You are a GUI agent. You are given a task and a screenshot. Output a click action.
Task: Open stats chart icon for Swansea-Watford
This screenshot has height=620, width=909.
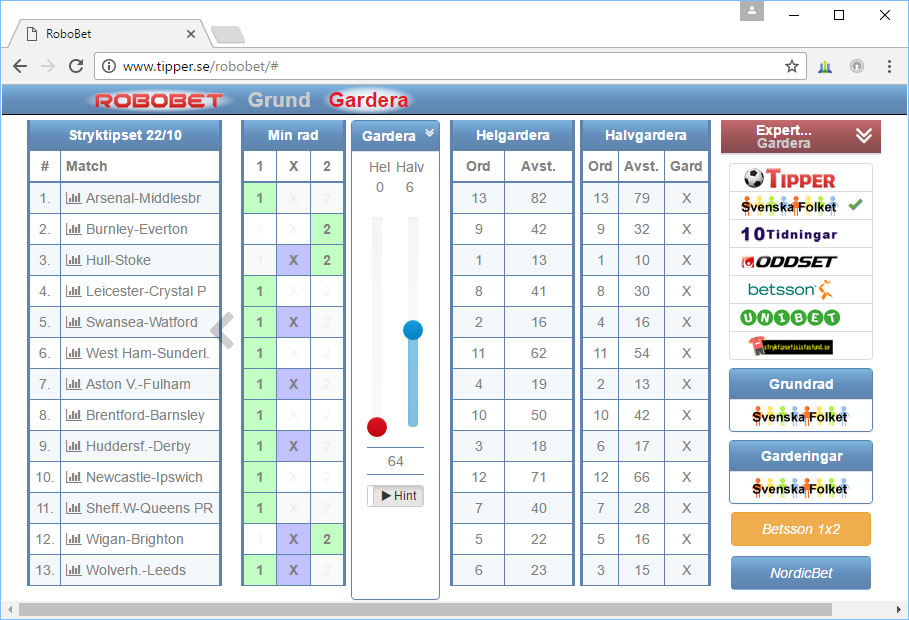coord(73,322)
